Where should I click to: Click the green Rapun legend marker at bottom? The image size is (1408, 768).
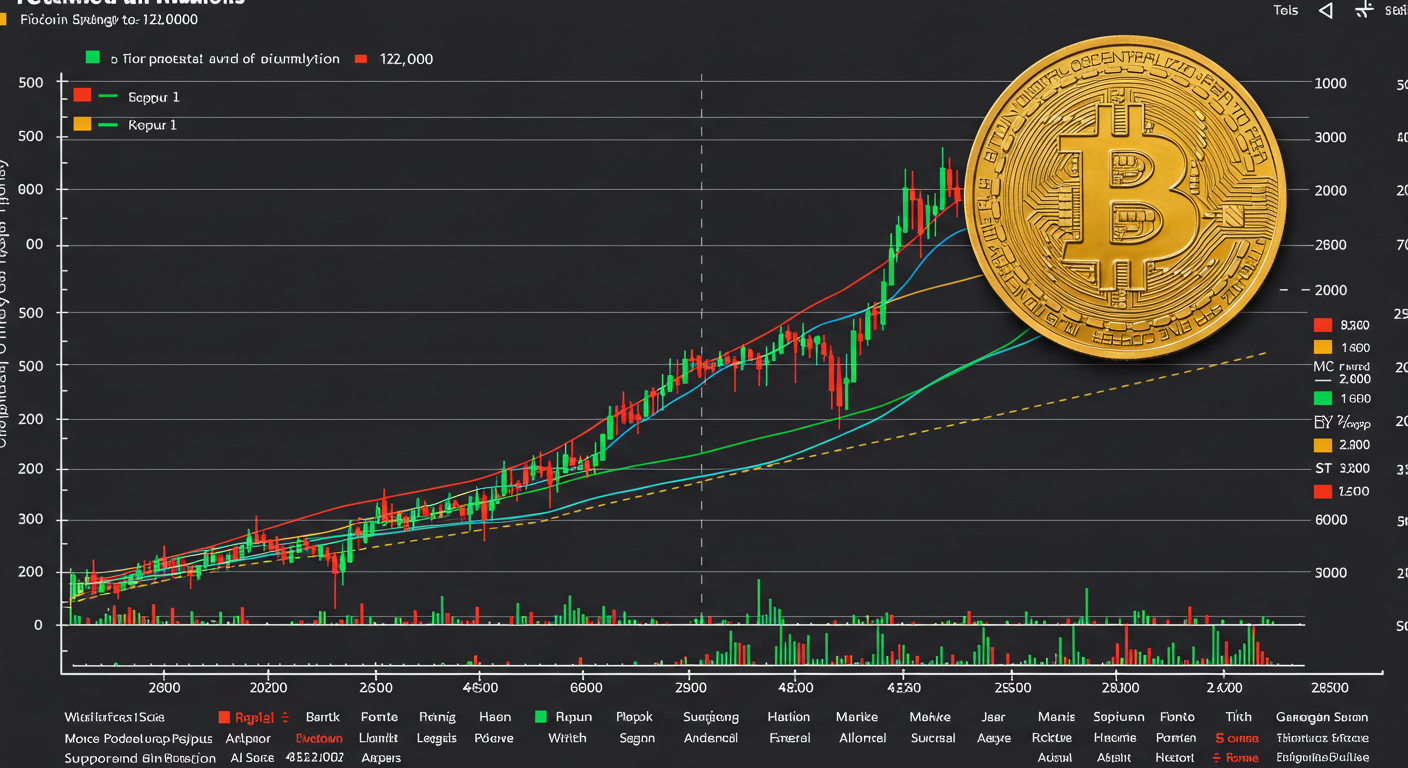tap(541, 717)
